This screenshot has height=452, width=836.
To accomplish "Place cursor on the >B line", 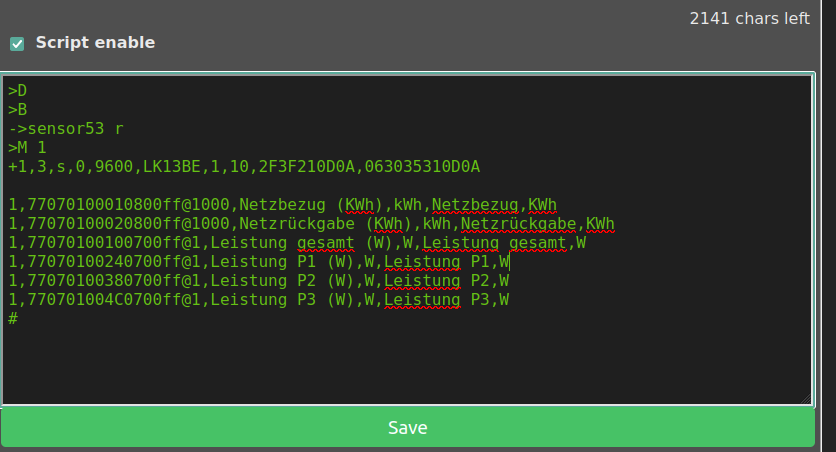I will tap(18, 110).
